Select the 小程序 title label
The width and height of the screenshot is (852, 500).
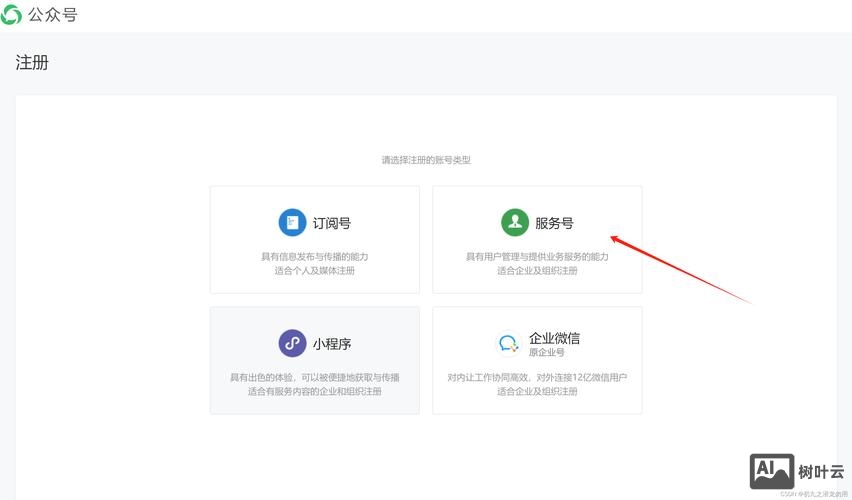(332, 344)
